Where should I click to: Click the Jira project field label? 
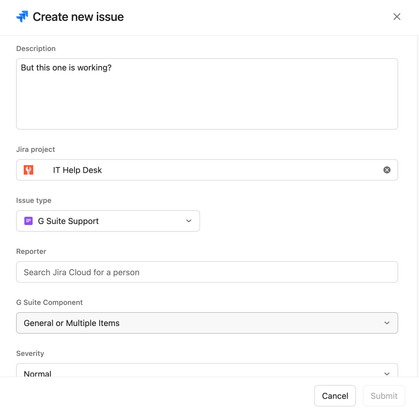point(35,149)
